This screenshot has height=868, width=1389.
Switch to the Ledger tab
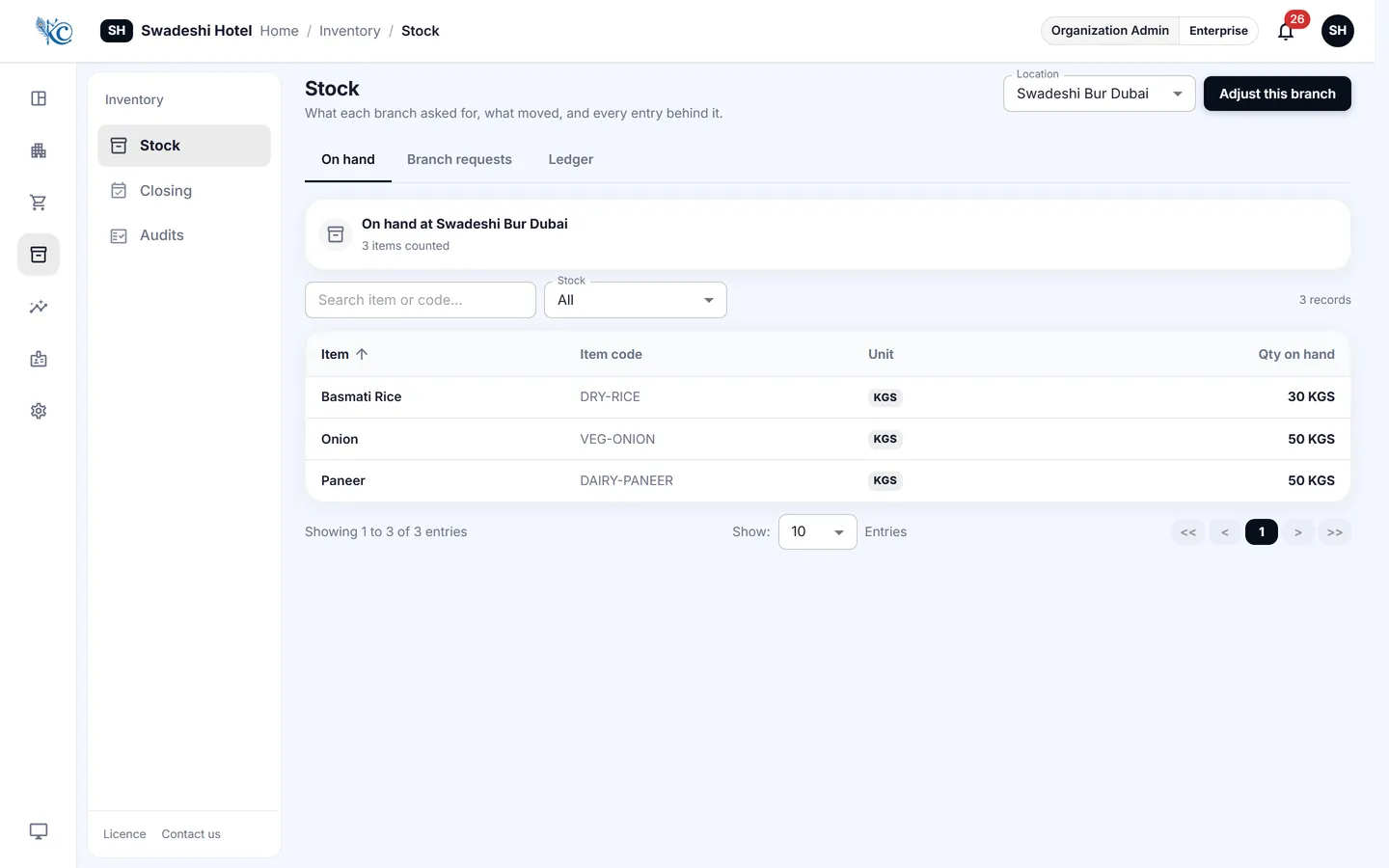point(571,159)
